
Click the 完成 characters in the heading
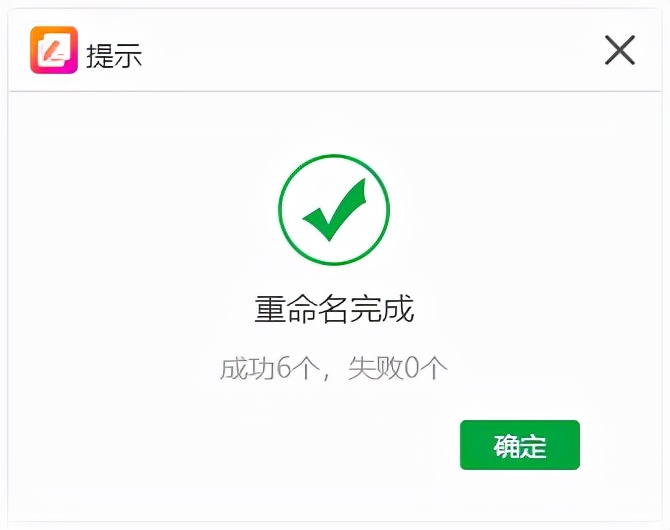pyautogui.click(x=382, y=309)
